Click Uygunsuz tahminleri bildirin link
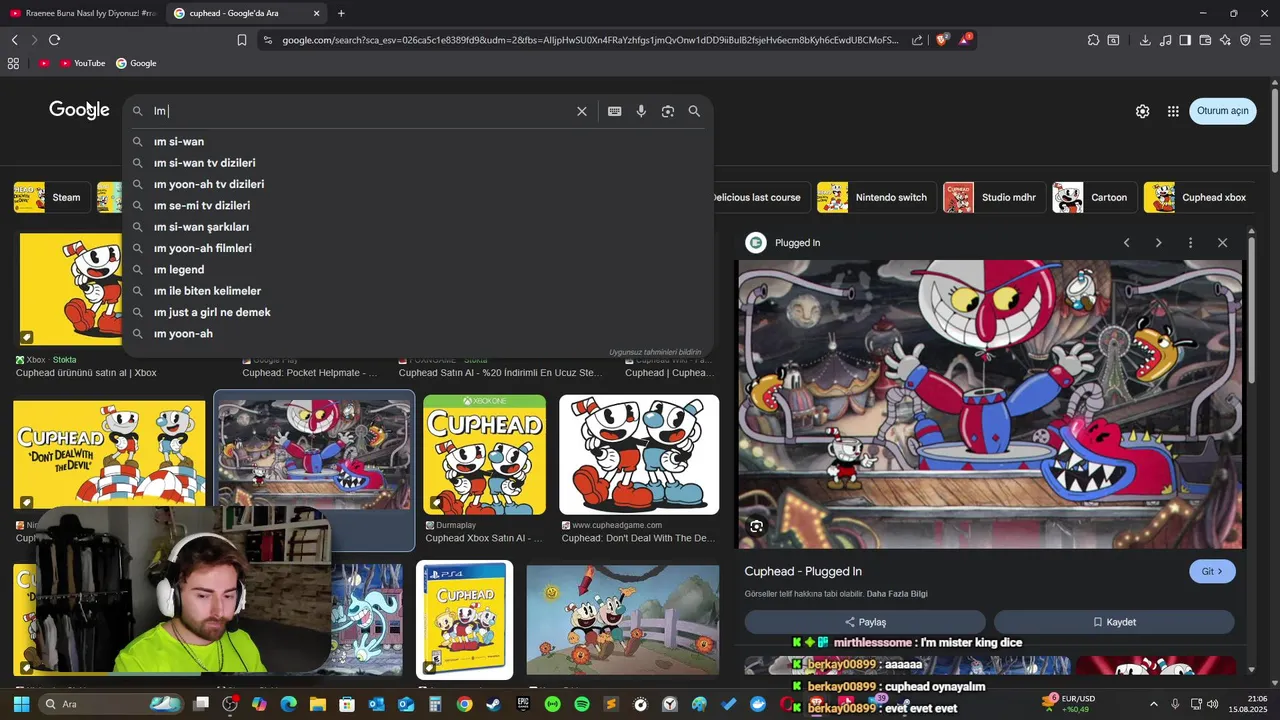 pyautogui.click(x=655, y=352)
